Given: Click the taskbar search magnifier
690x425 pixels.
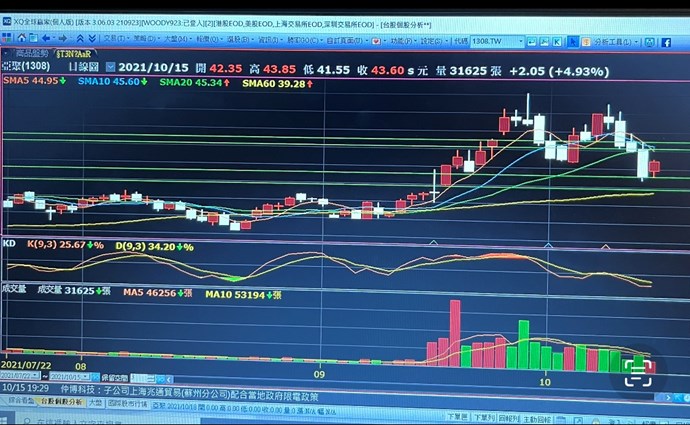Looking at the screenshot, I should click(26, 421).
